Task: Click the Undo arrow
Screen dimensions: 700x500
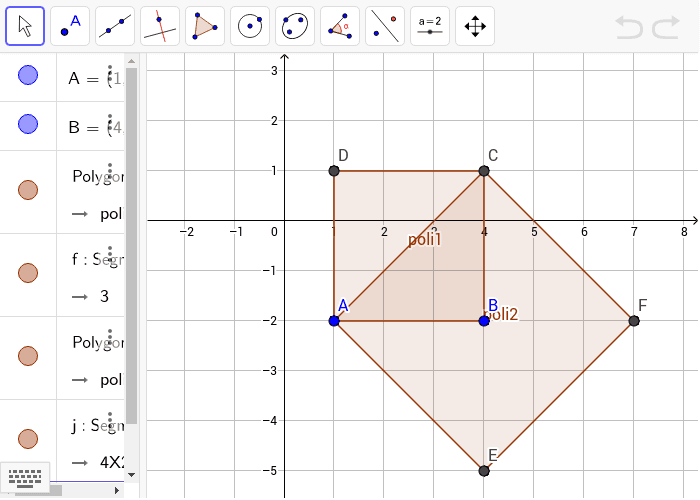Action: [629, 27]
